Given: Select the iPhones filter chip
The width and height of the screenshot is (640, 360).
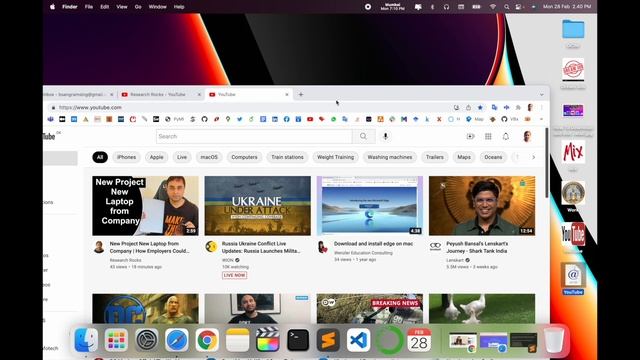Looking at the screenshot, I should 127,157.
